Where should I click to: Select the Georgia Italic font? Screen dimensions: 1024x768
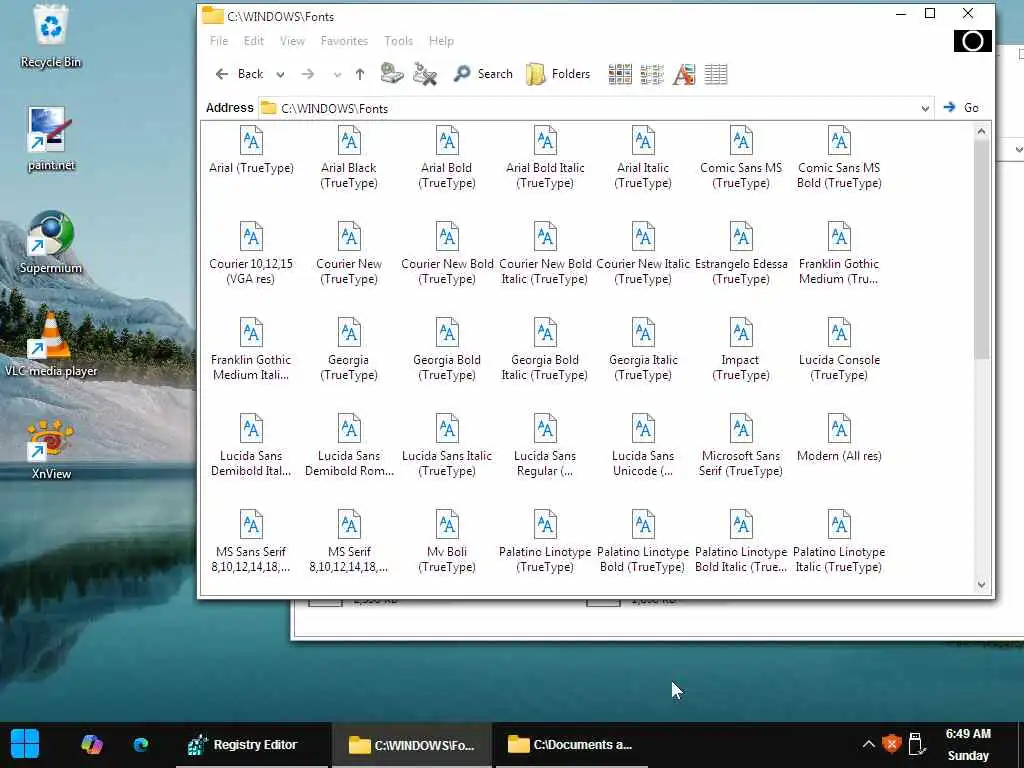(x=643, y=349)
